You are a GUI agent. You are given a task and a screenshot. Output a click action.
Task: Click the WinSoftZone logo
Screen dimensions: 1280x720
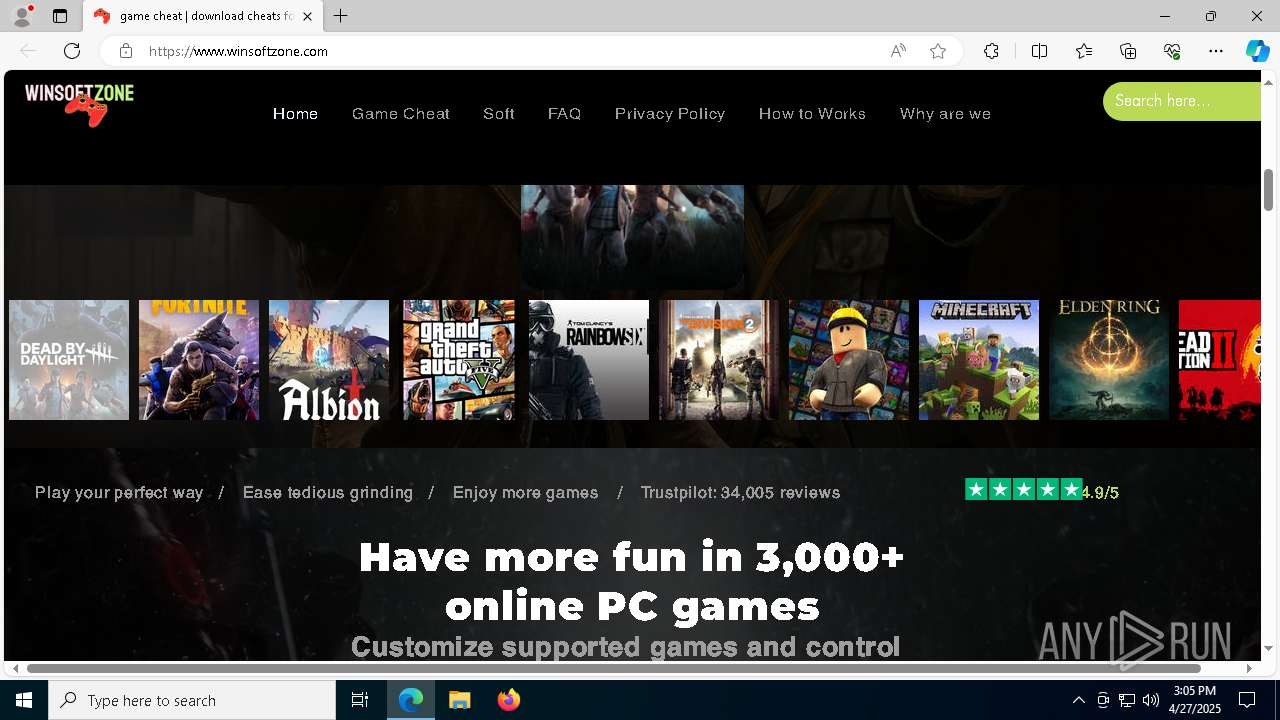tap(79, 104)
